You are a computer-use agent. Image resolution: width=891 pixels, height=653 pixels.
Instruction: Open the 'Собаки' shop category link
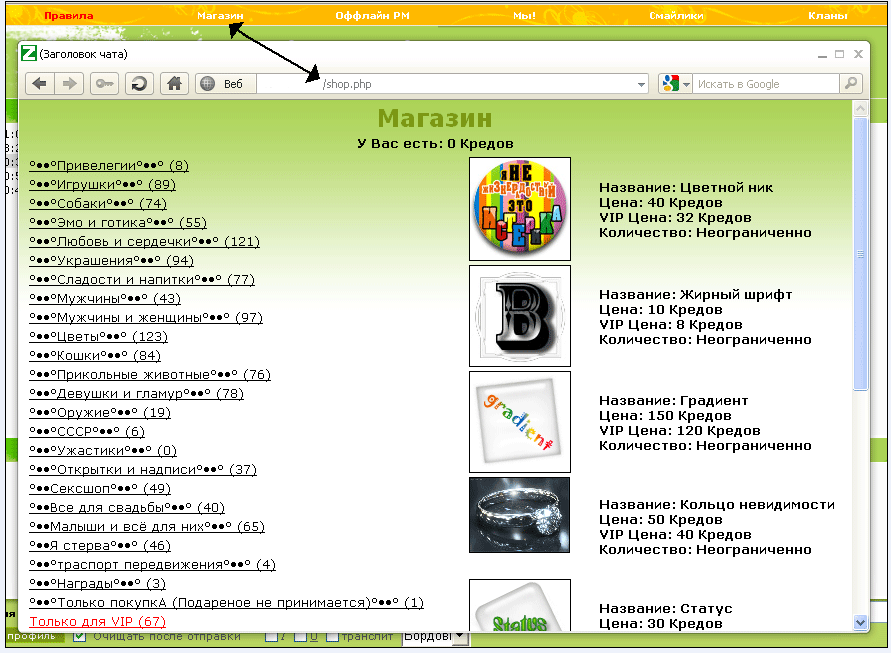coord(98,203)
